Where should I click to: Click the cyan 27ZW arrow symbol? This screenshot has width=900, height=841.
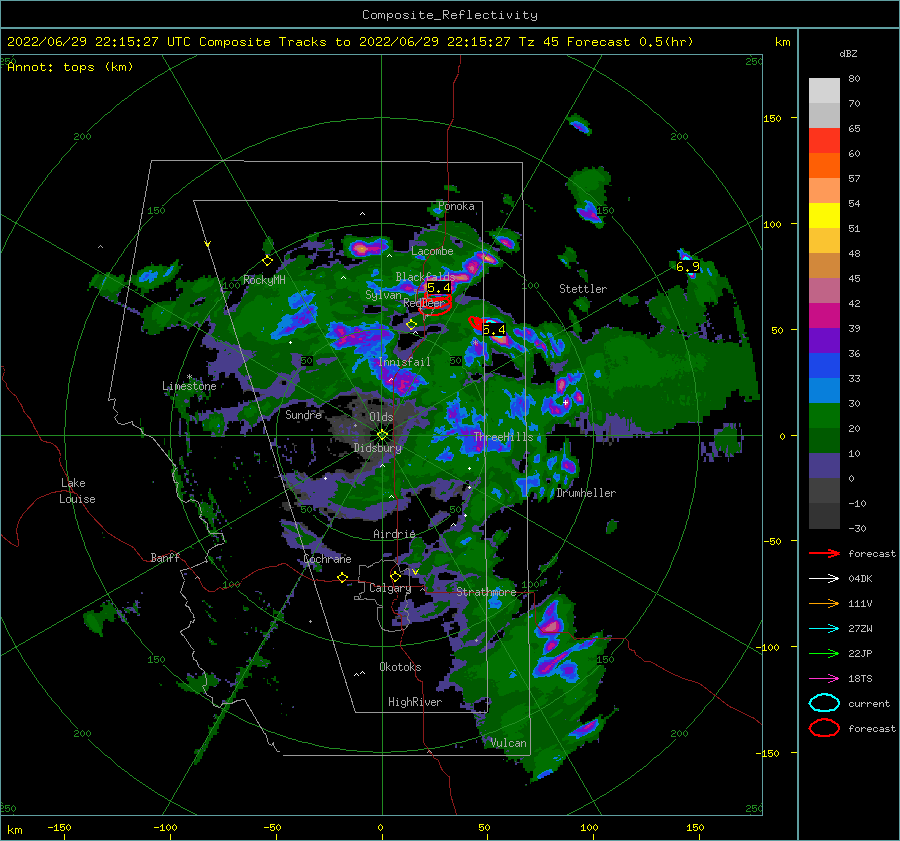(824, 629)
